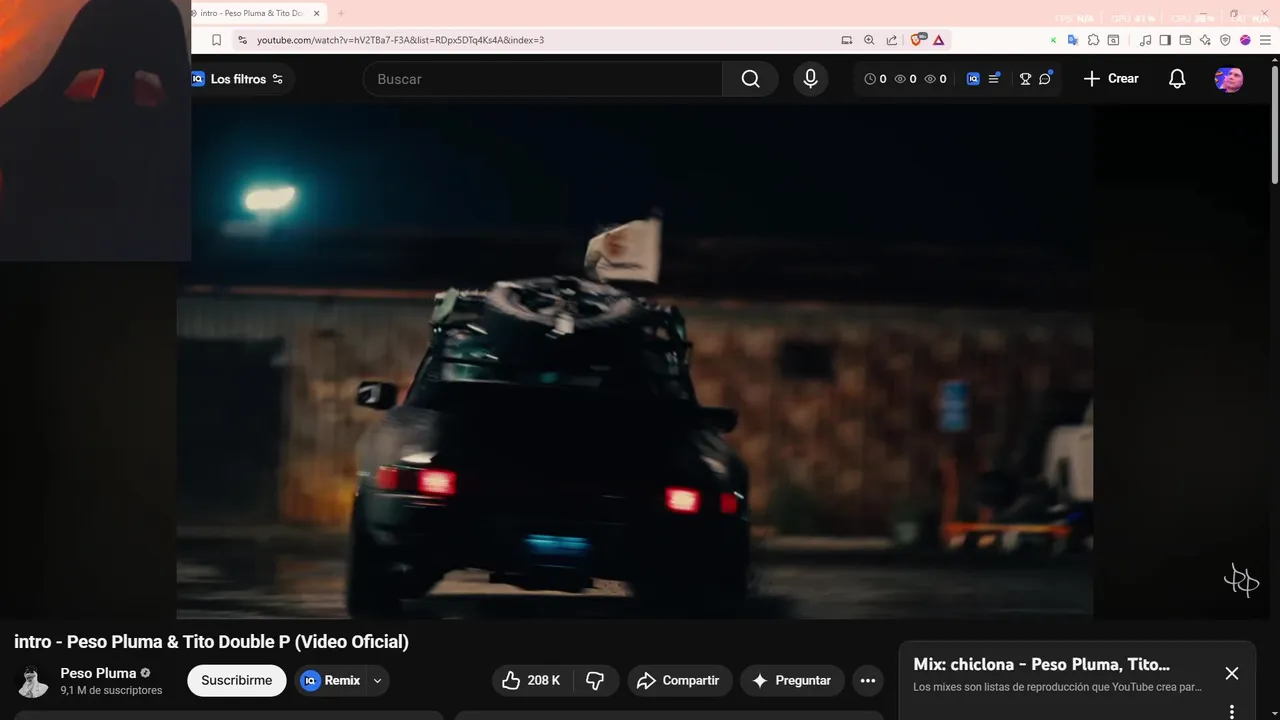
Task: Open the Leo AI sparkle icon
Action: [1205, 40]
